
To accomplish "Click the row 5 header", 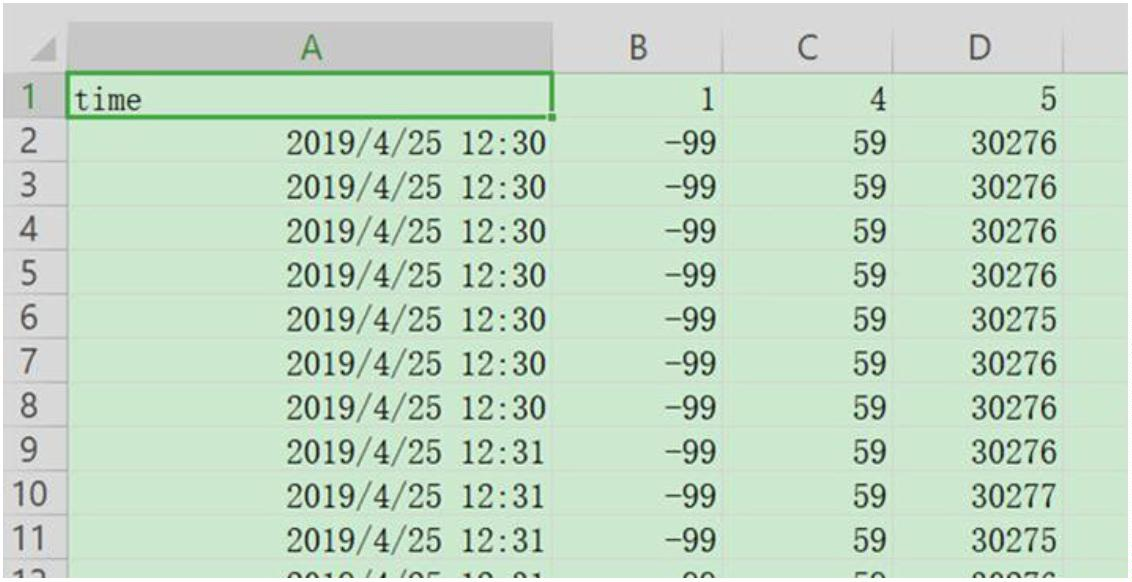I will point(32,275).
